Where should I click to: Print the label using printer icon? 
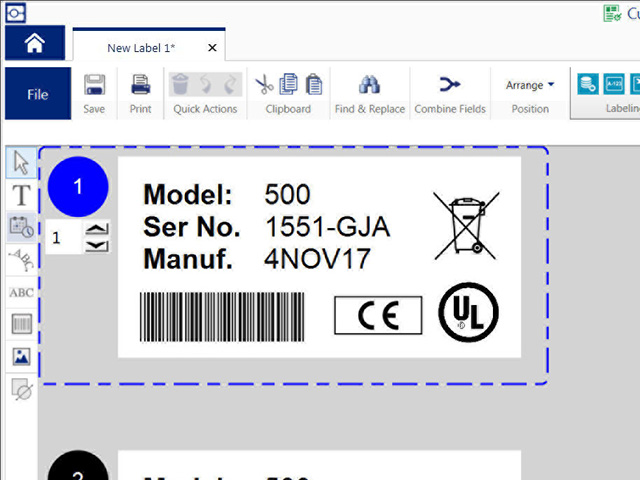point(140,85)
